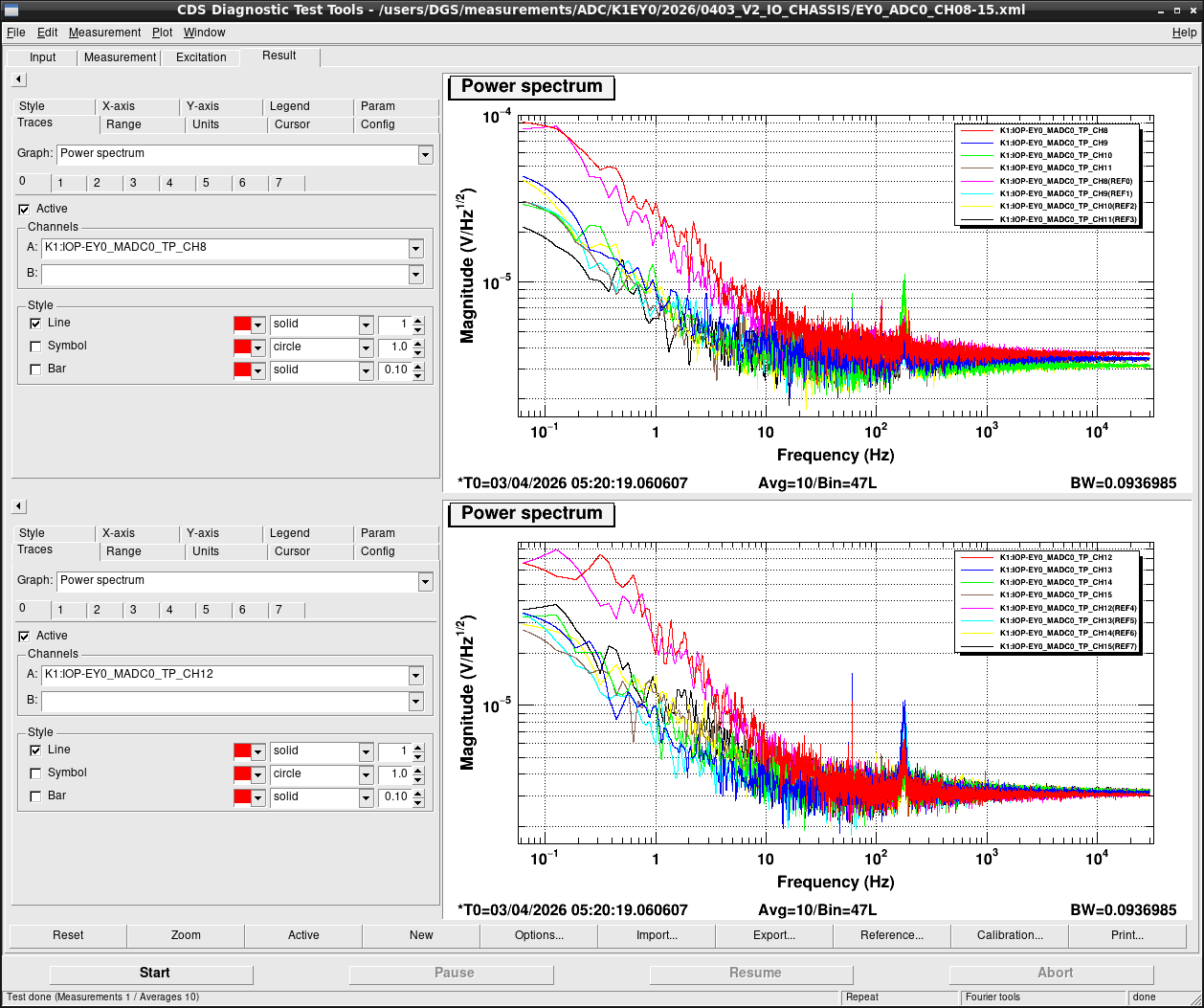Open the window menu icon in title bar
This screenshot has width=1204, height=1008.
point(11,10)
